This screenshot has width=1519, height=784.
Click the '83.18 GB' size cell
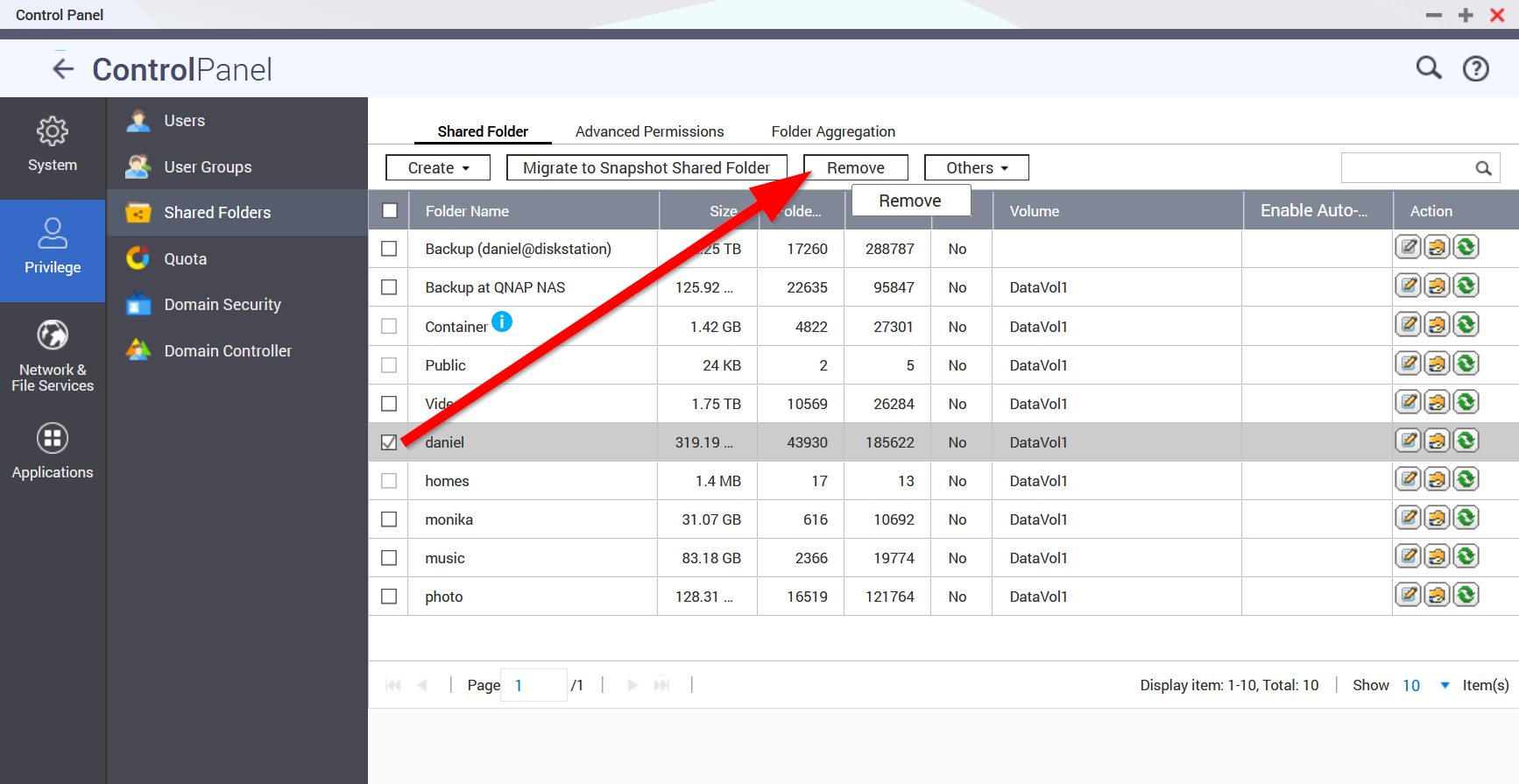tap(708, 558)
